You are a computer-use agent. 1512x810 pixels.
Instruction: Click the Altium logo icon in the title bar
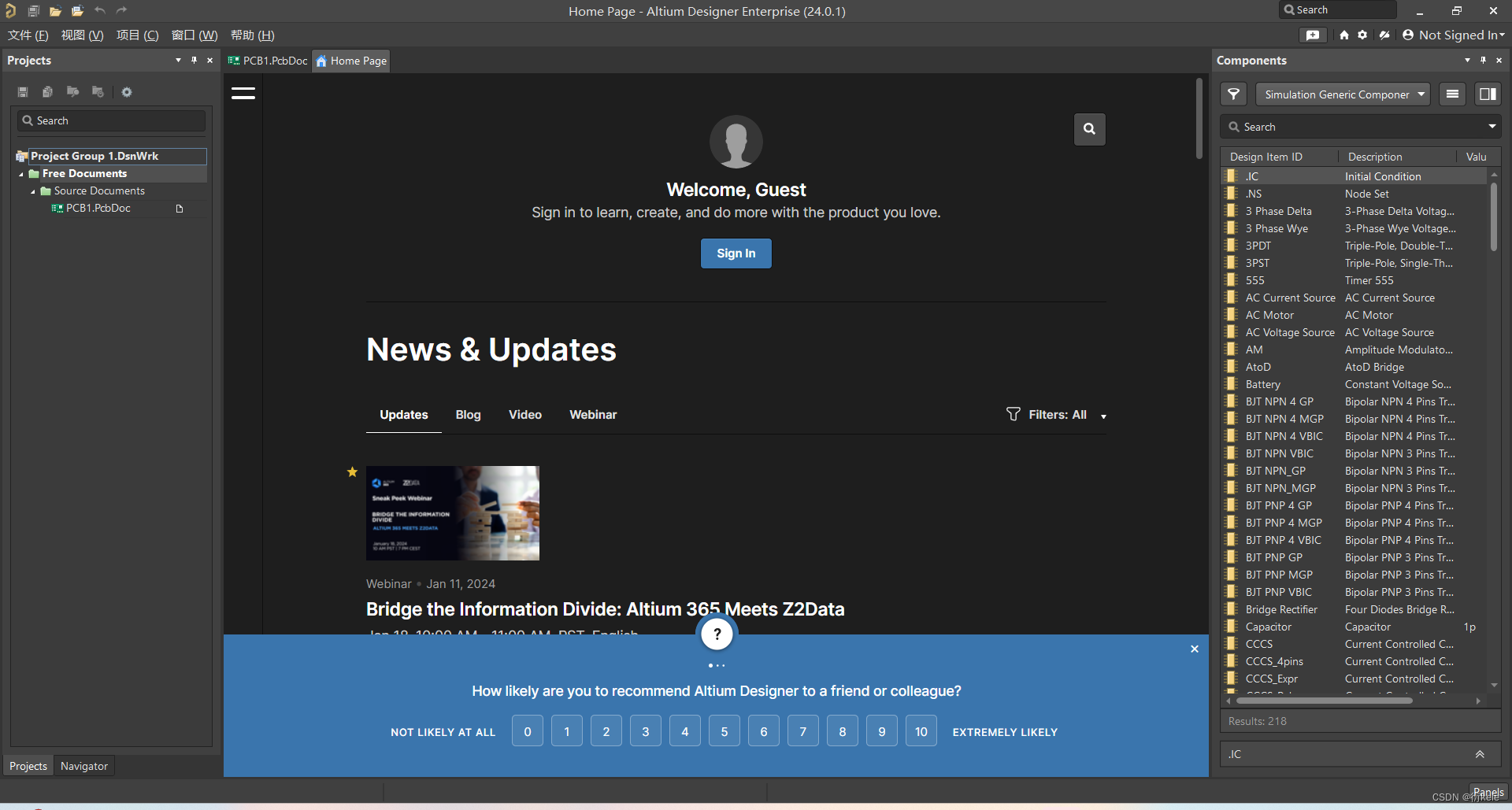coord(11,11)
